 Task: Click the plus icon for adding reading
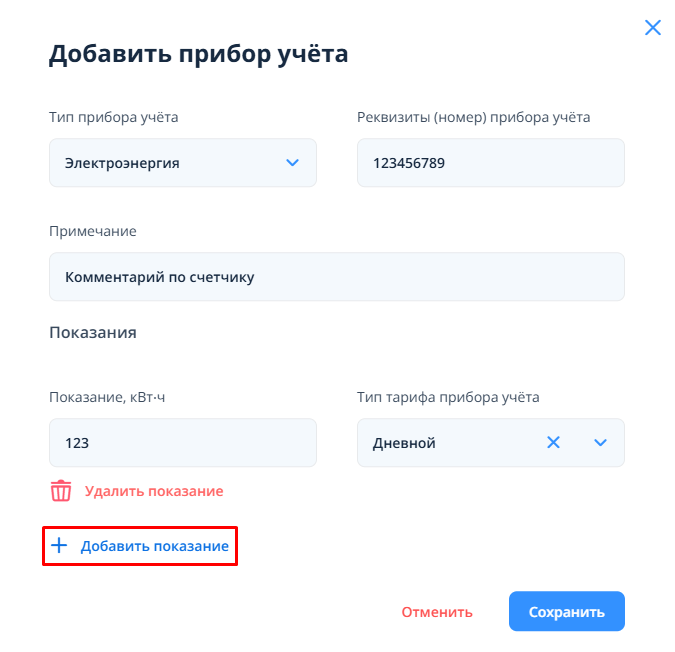point(59,546)
